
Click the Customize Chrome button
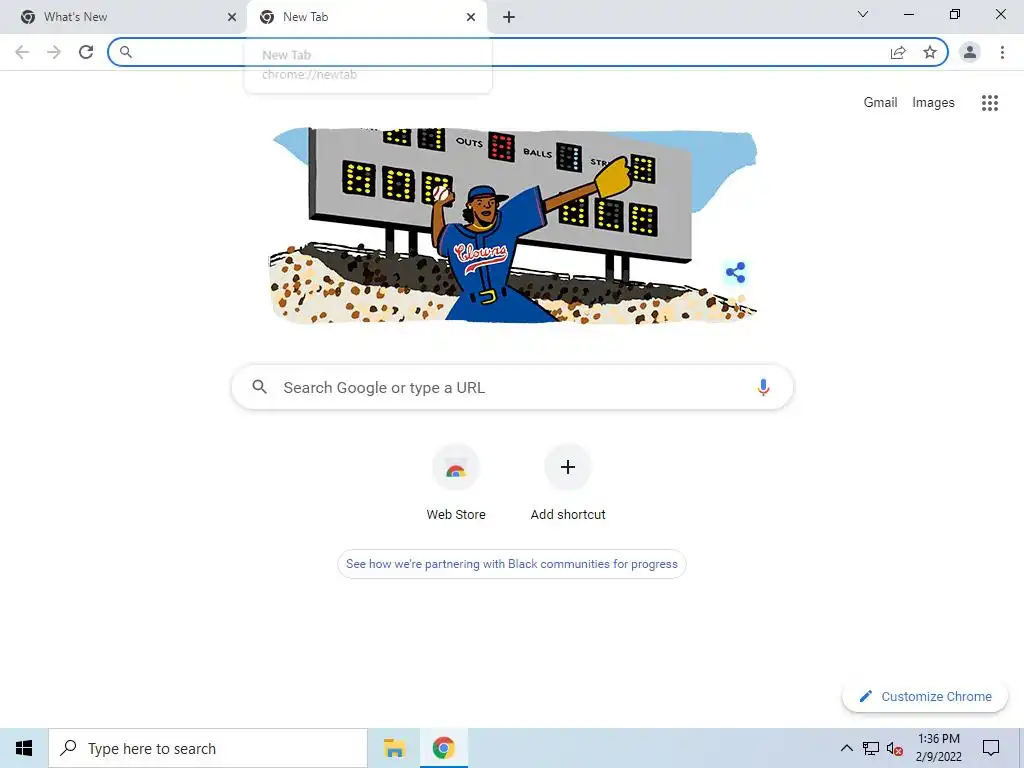click(925, 696)
